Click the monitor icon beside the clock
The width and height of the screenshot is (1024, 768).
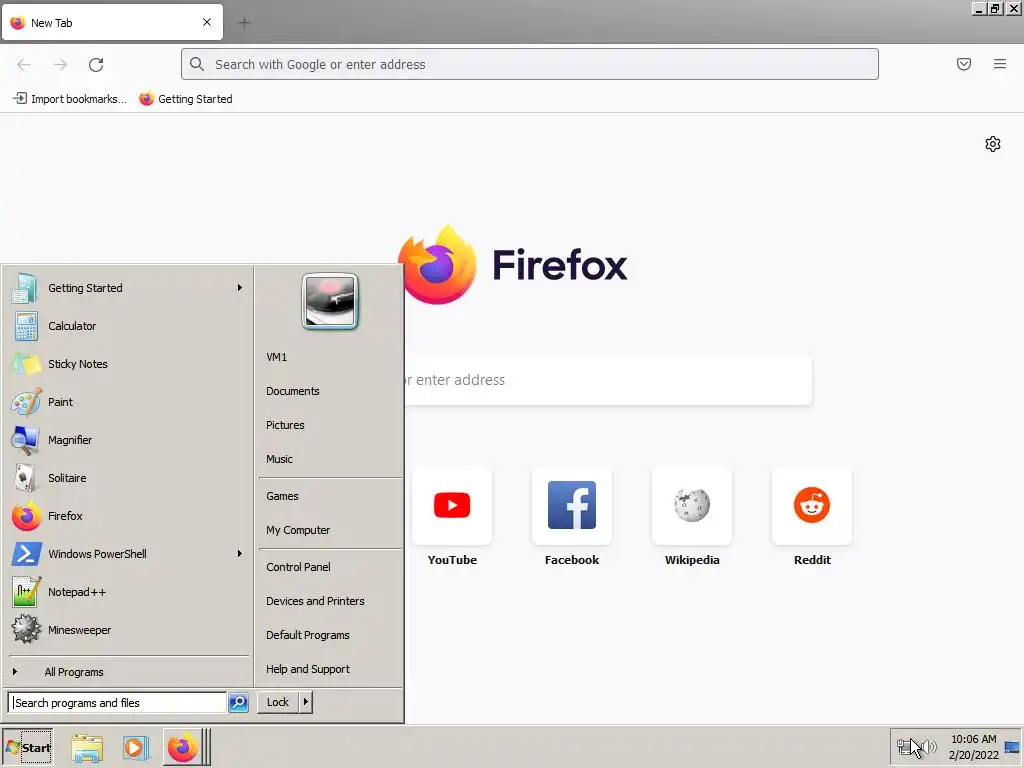coord(1012,747)
